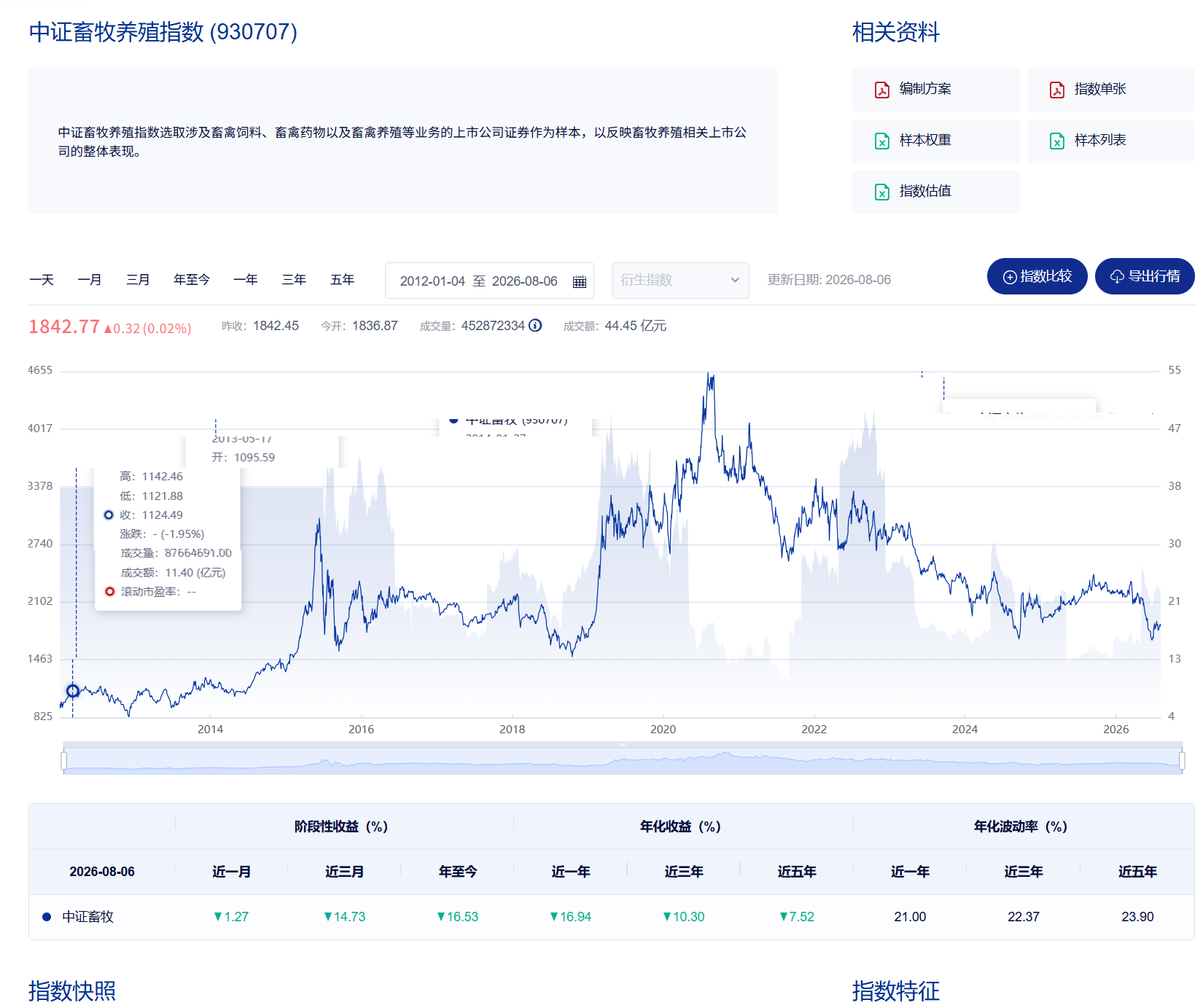Click the 2020 label on chart axis
The width and height of the screenshot is (1203, 1008).
663,730
